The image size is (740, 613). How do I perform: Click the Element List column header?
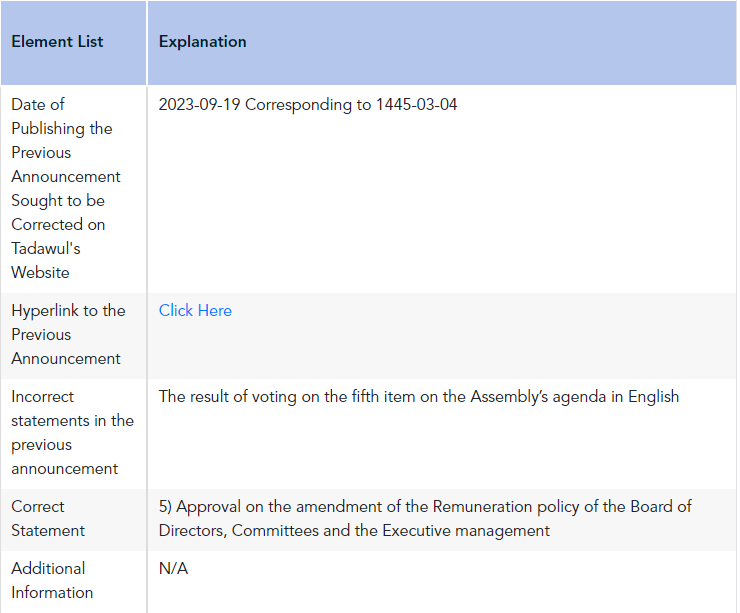57,42
